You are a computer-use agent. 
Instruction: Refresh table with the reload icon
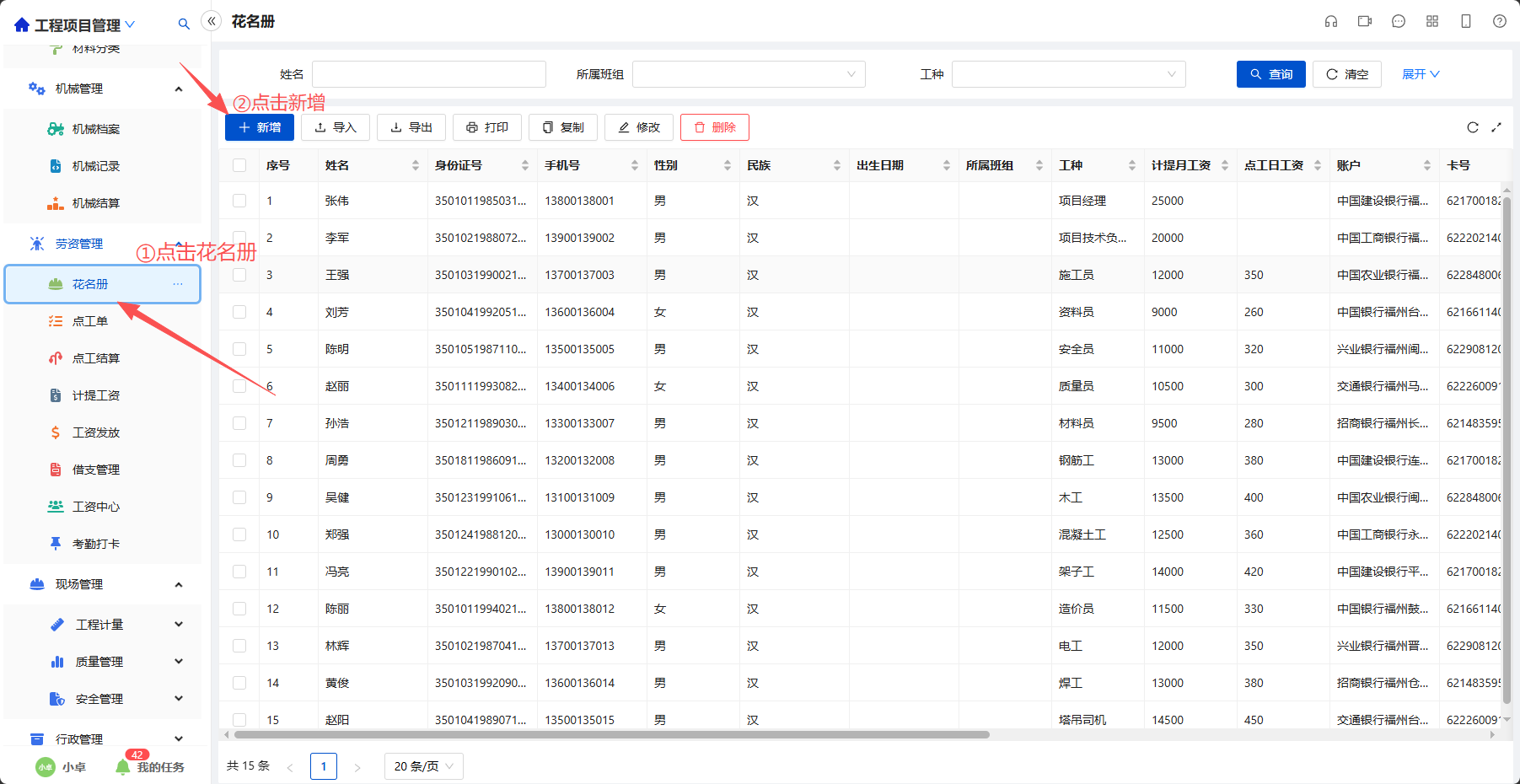1473,127
